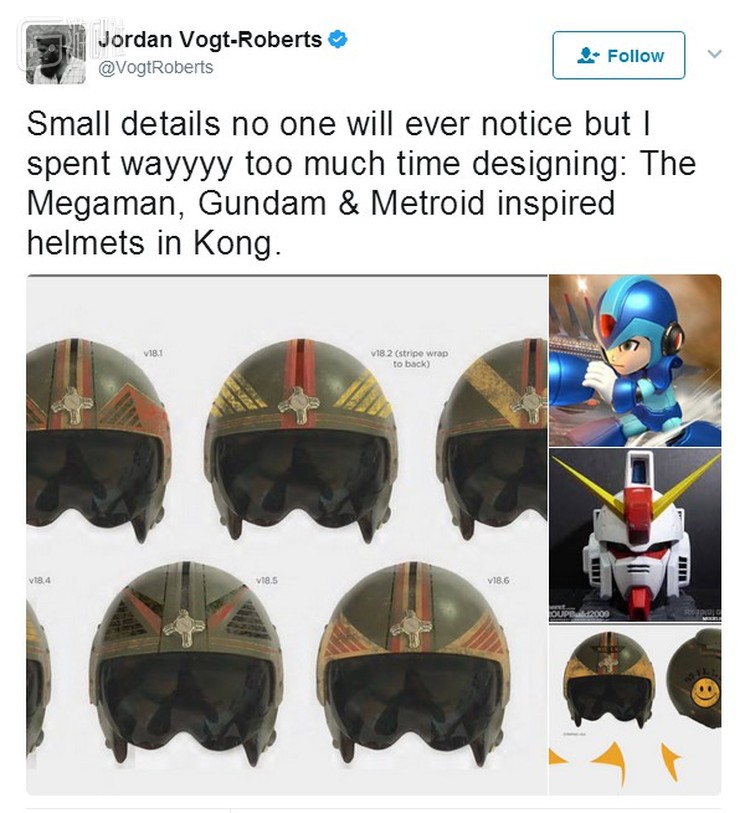Open the Gundam head image
Viewport: 750px width, 813px height.
point(635,535)
